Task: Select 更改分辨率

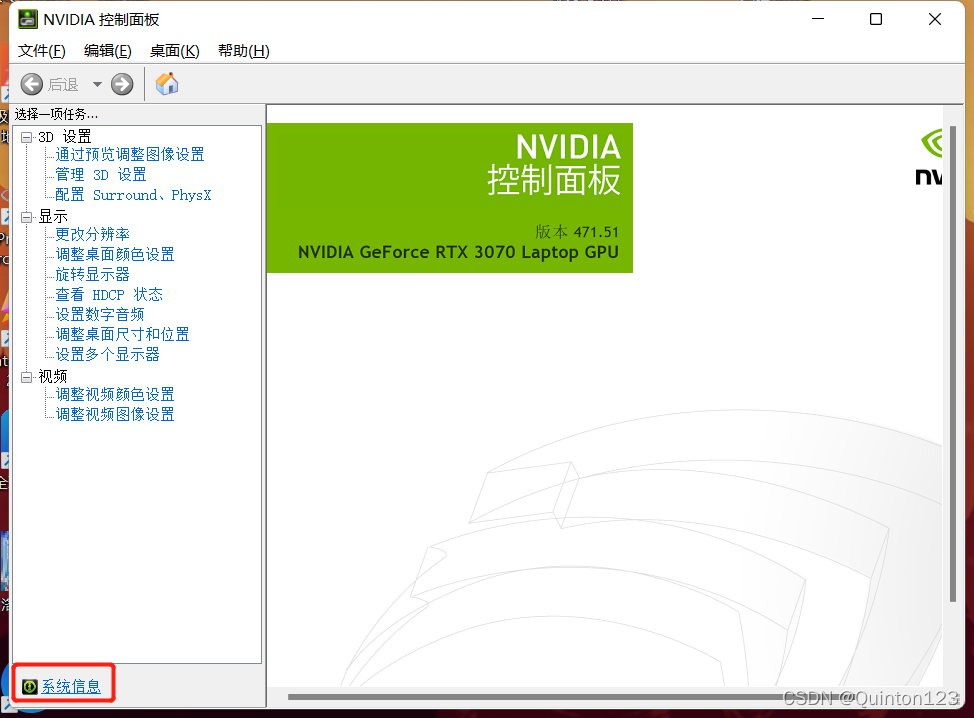Action: click(93, 234)
